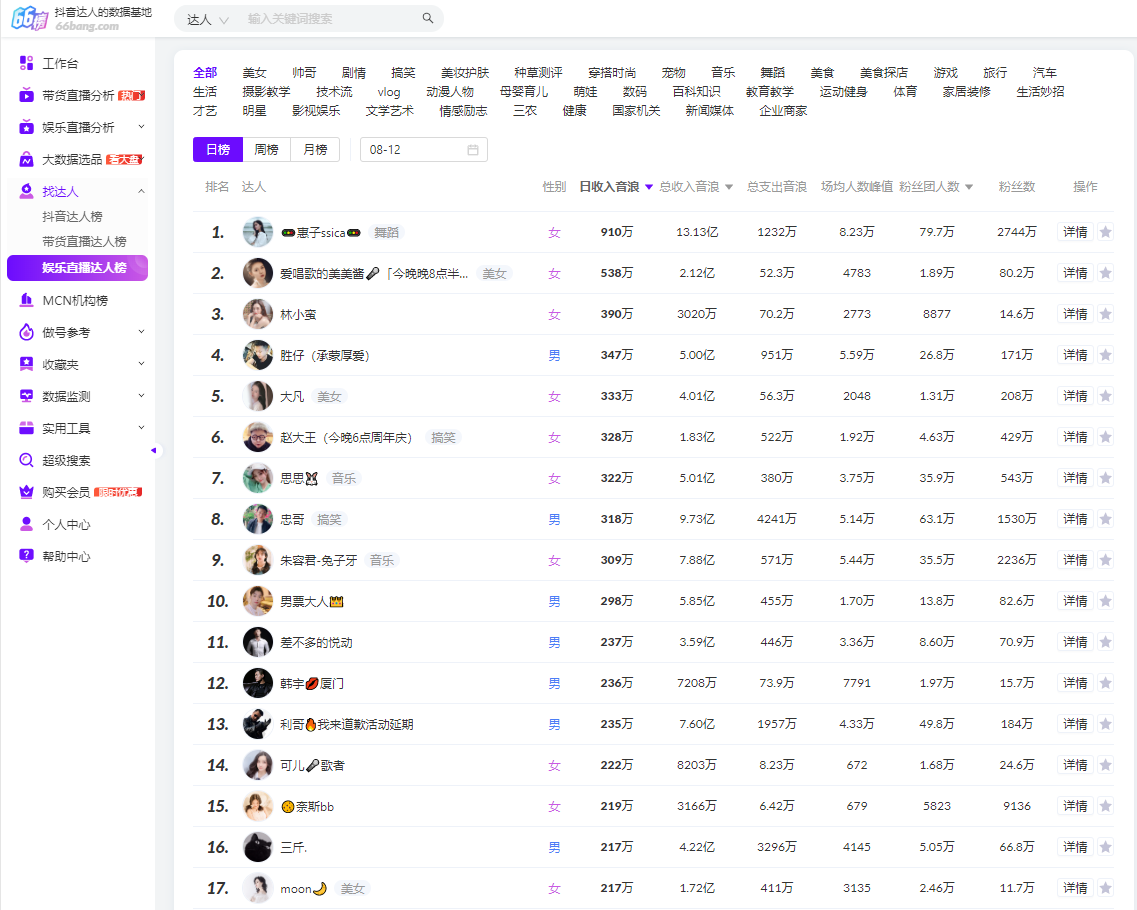The height and width of the screenshot is (910, 1137).
Task: Open the 帮助中心 help icon
Action: click(x=27, y=556)
